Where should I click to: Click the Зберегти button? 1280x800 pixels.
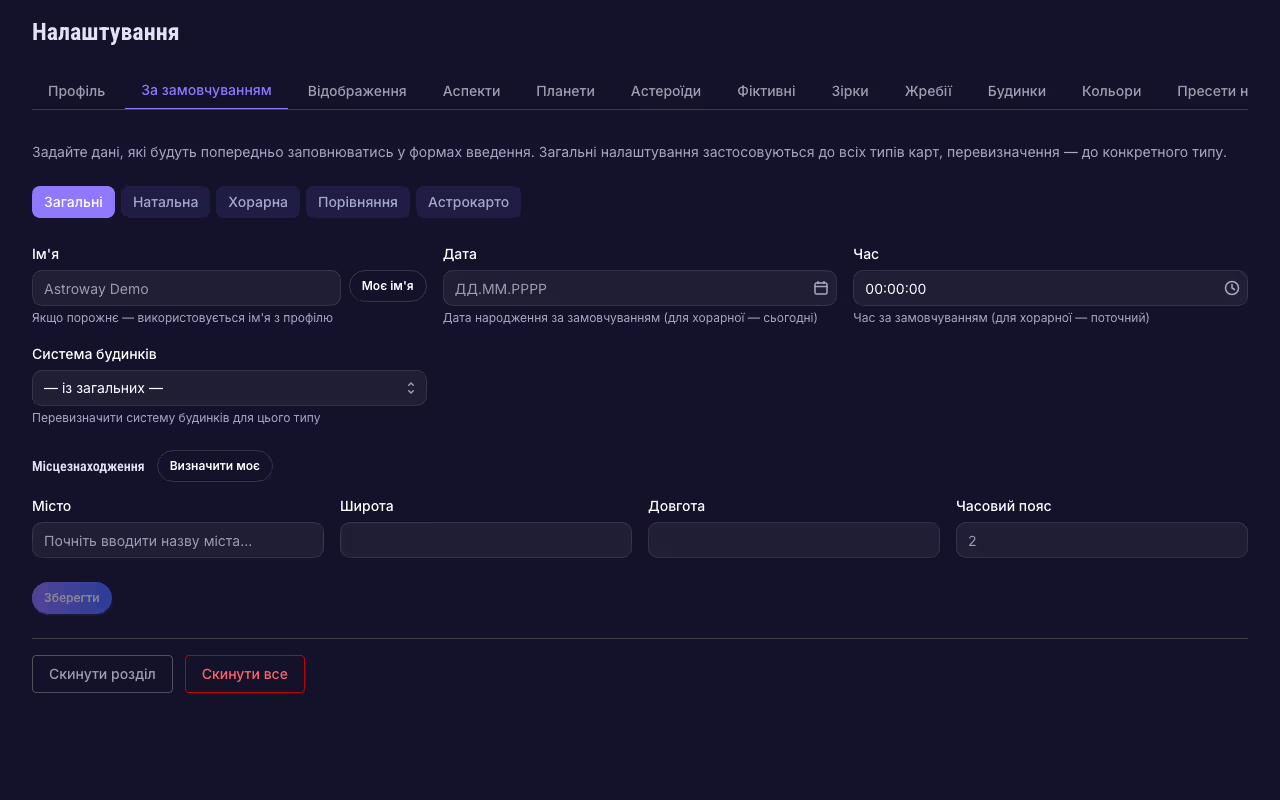tap(72, 598)
